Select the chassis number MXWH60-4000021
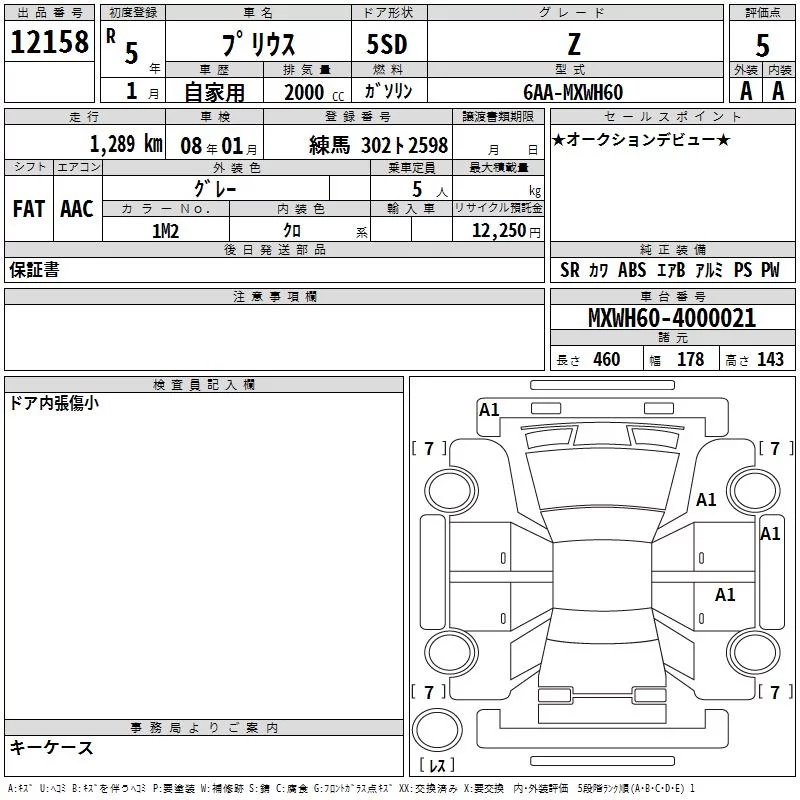Screen dimensions: 800x800 672,318
